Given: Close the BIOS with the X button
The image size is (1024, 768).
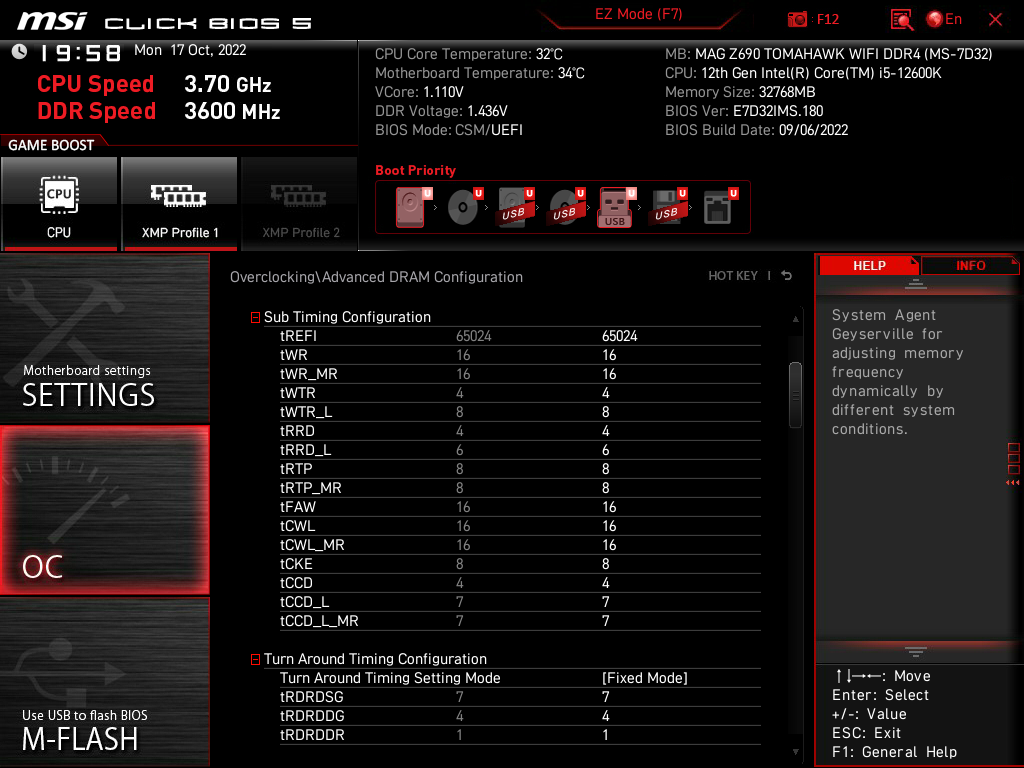Looking at the screenshot, I should click(x=995, y=20).
